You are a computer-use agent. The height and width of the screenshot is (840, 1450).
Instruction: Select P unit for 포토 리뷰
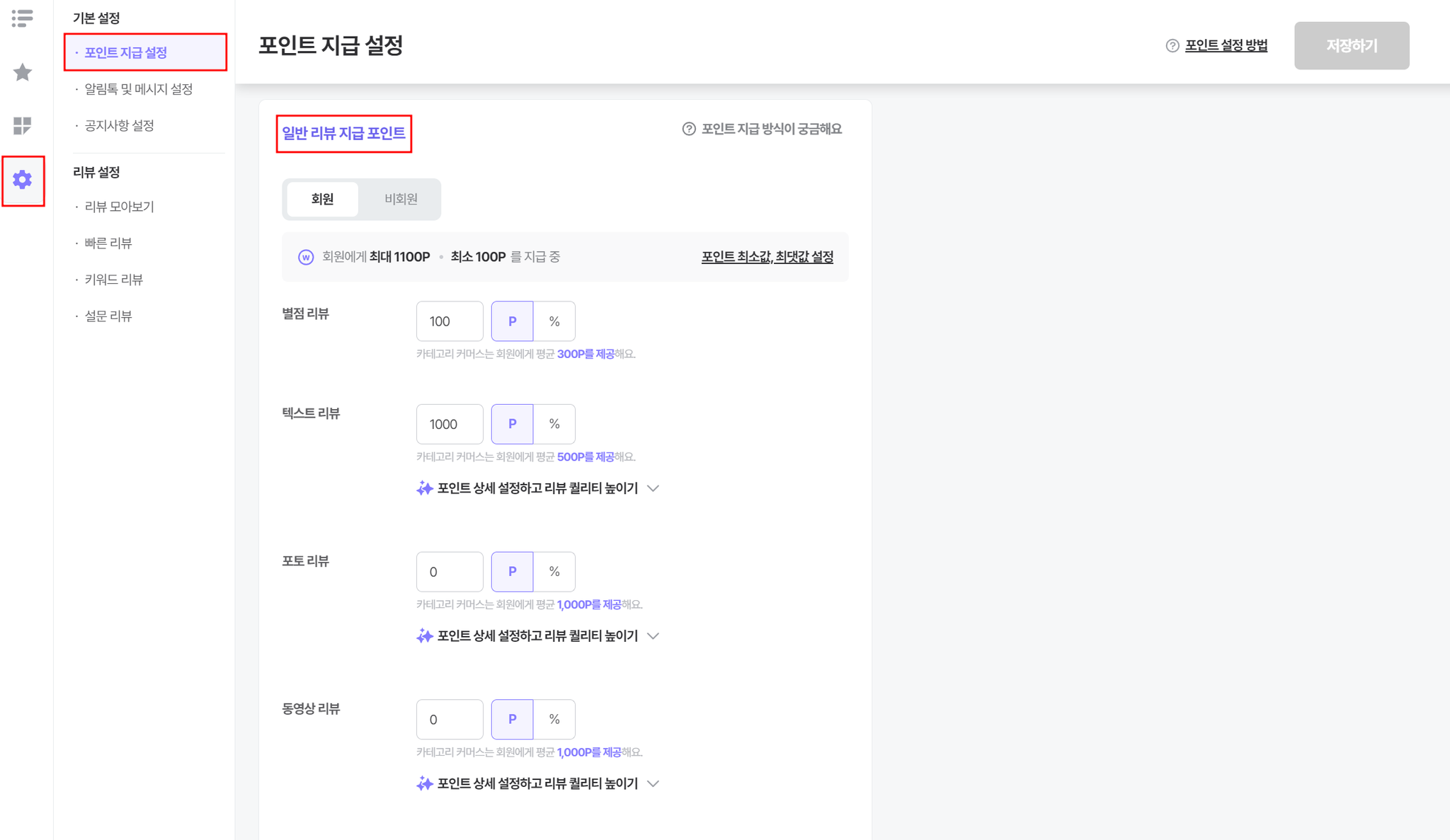click(513, 572)
